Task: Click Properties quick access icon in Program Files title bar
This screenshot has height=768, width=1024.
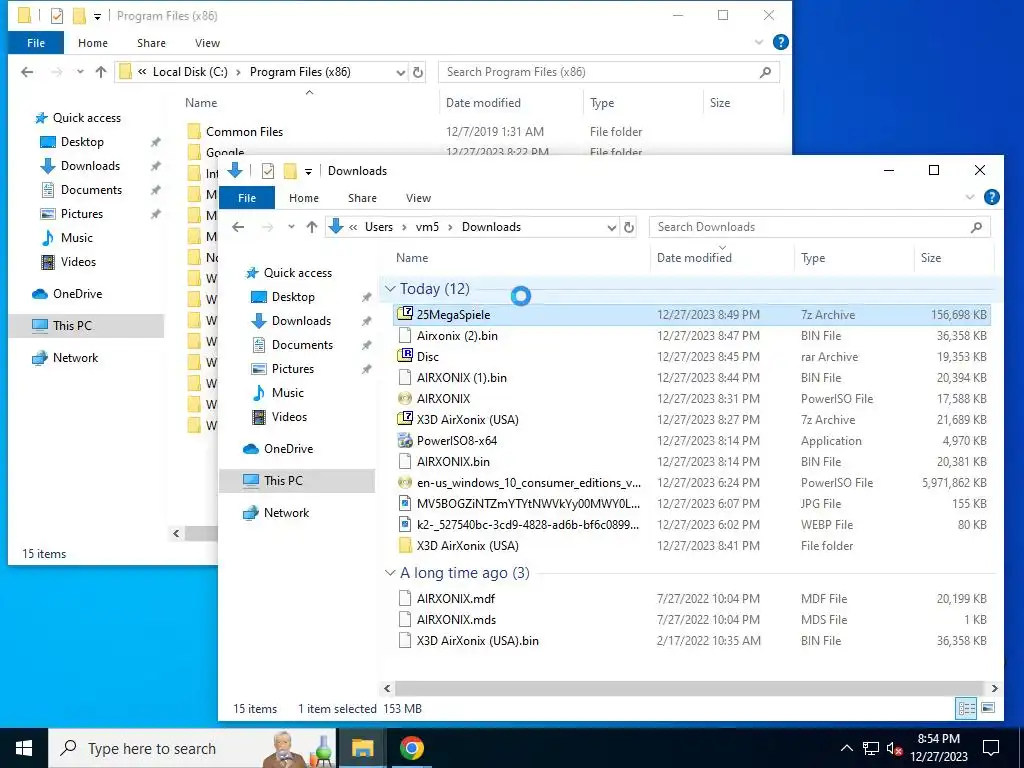Action: click(57, 16)
